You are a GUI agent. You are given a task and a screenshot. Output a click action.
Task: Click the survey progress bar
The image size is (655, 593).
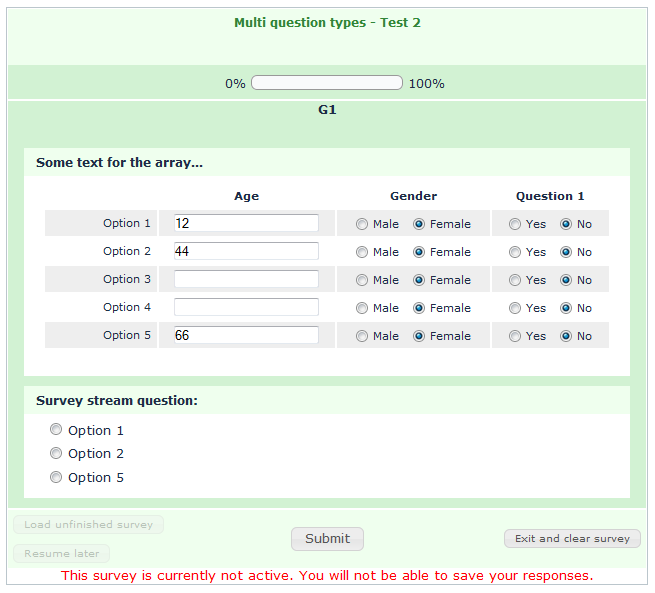coord(327,83)
